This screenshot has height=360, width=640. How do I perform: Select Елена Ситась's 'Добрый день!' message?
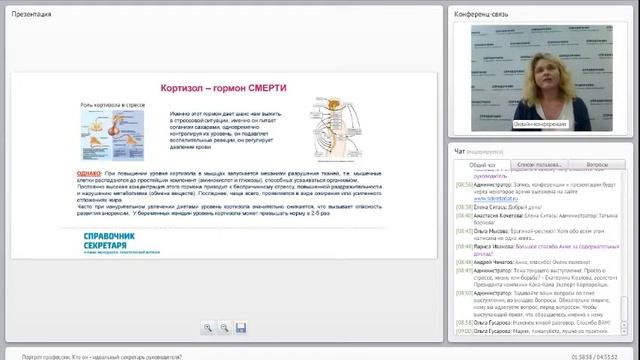click(x=499, y=207)
